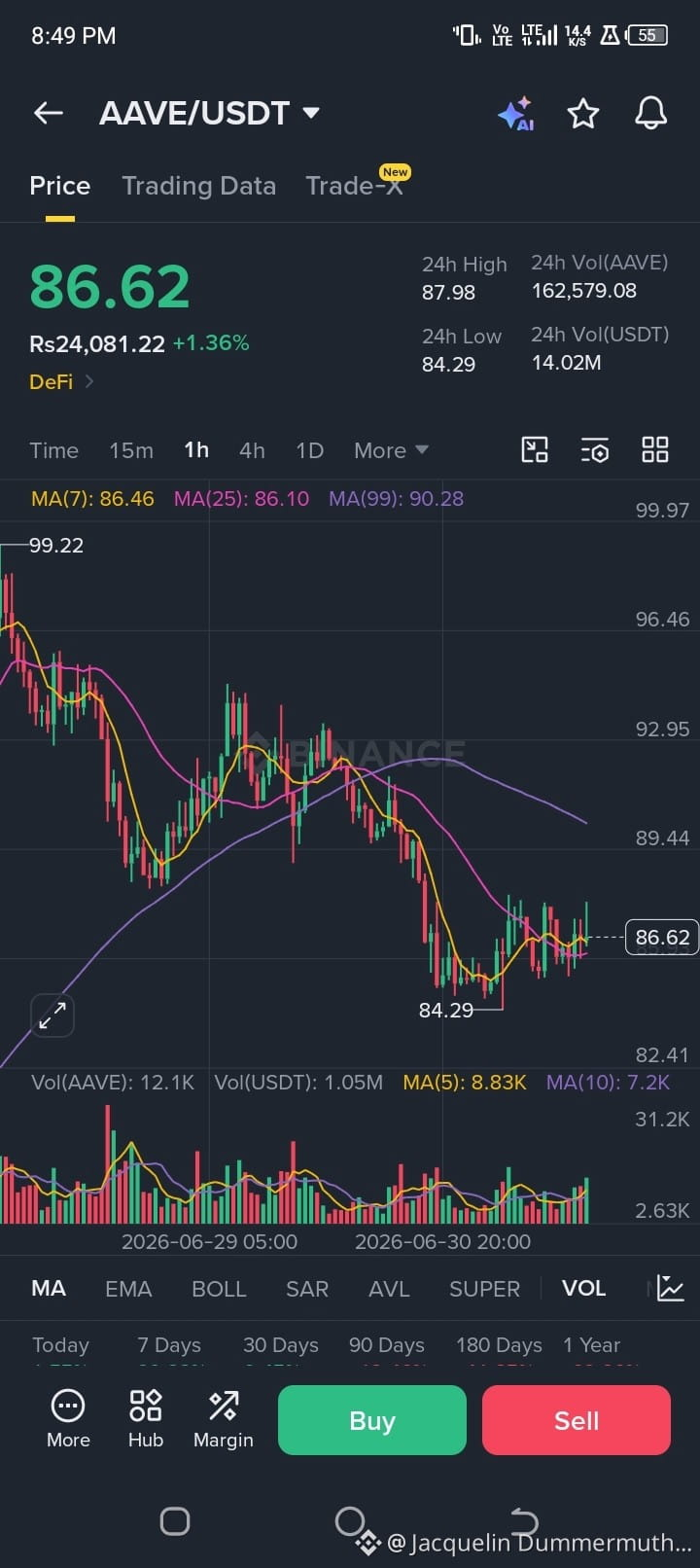Toggle the VOL indicator
The width and height of the screenshot is (700, 1568).
(583, 1289)
